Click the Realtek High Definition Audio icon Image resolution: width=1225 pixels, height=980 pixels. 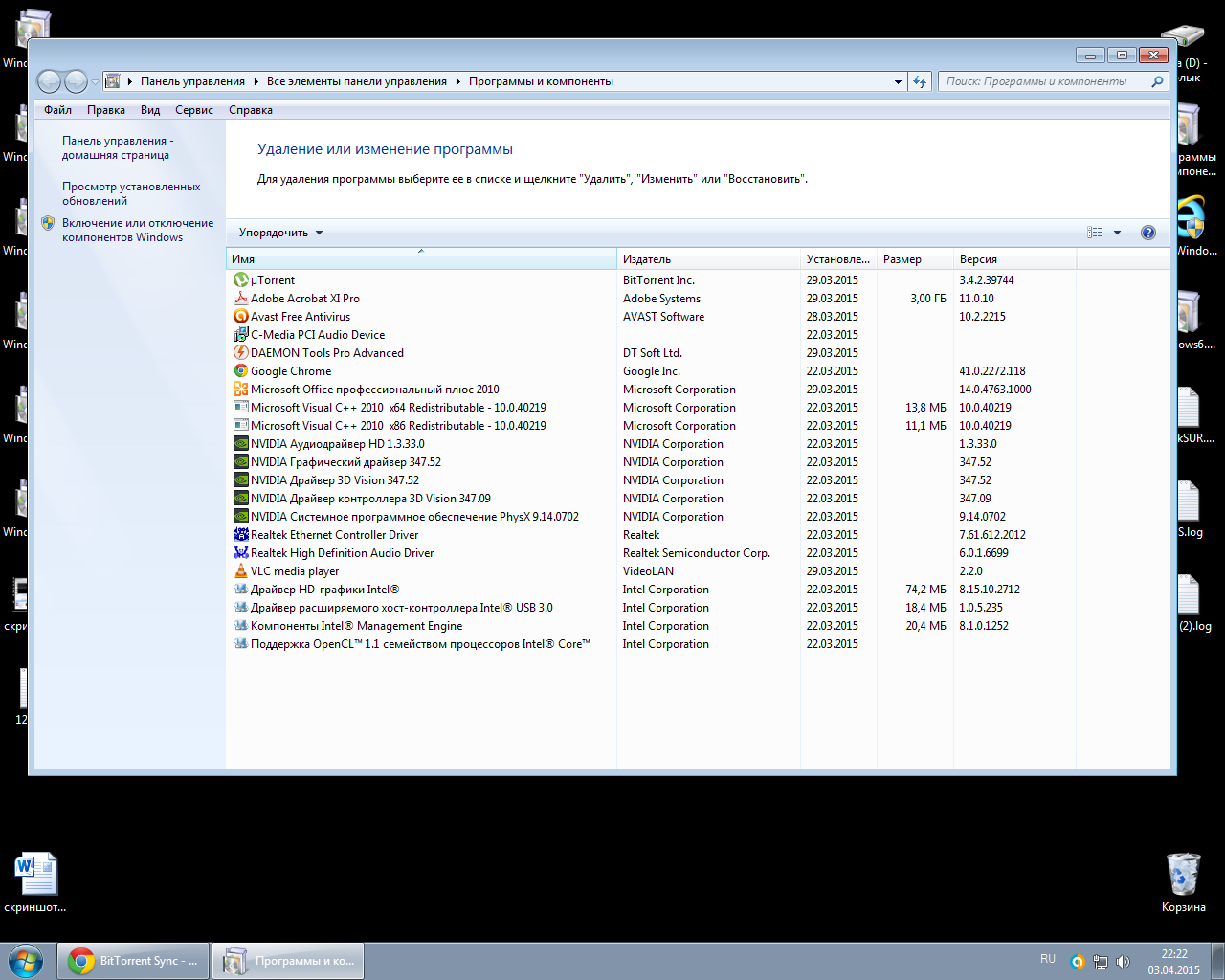241,553
